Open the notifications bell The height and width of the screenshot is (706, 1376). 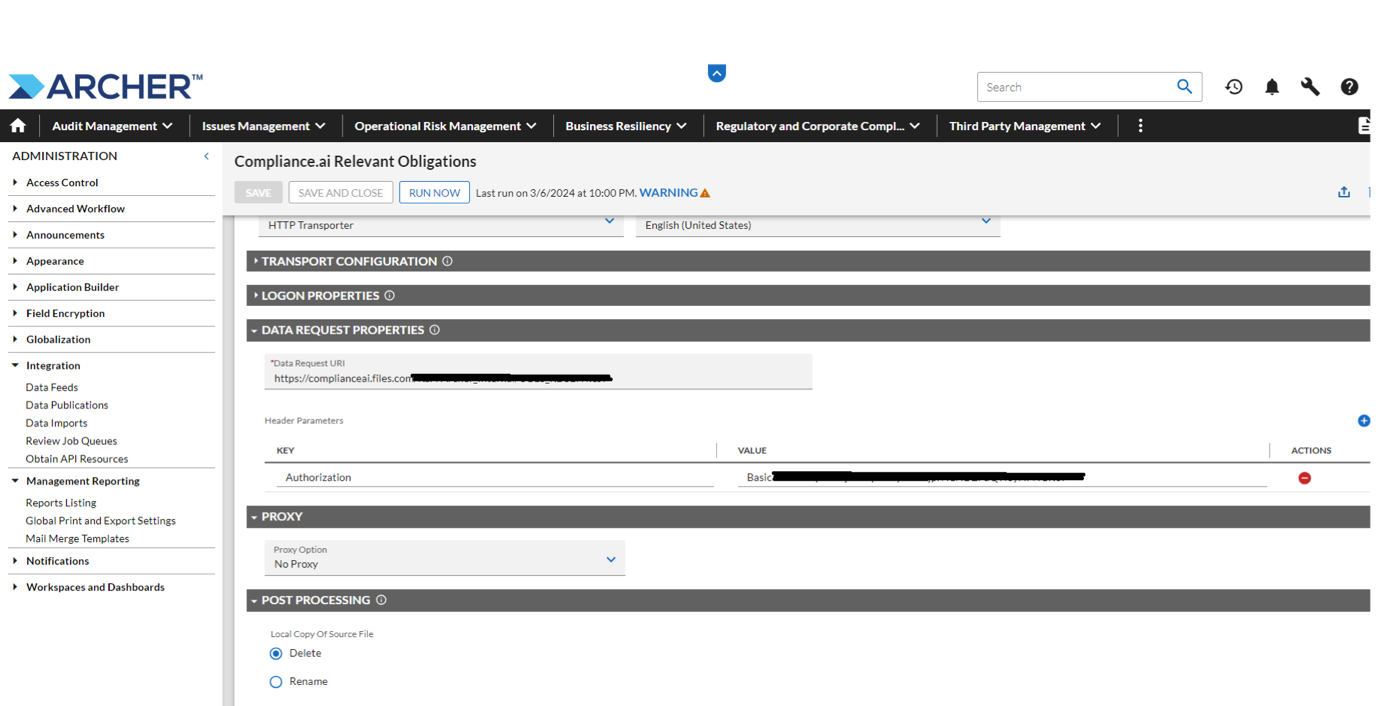click(x=1272, y=87)
